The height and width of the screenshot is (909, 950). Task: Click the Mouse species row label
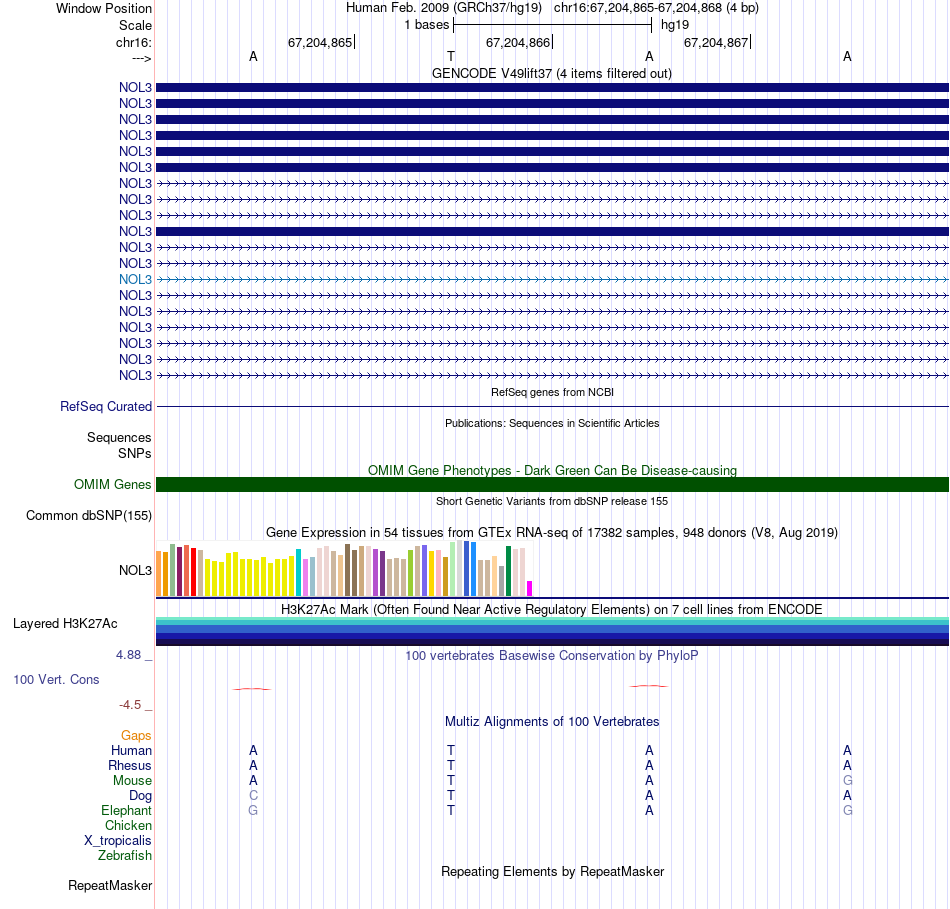[x=132, y=781]
